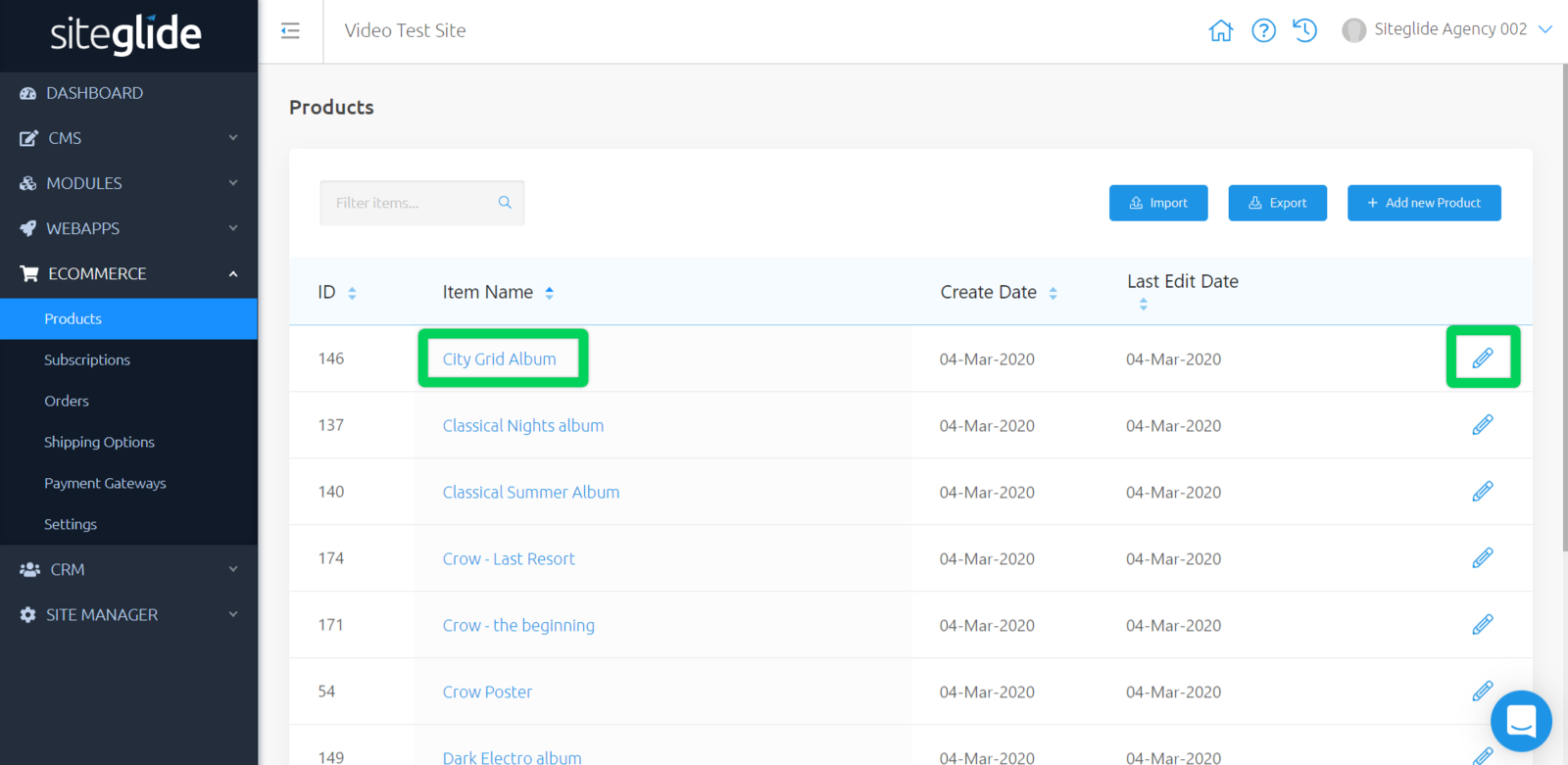Image resolution: width=1568 pixels, height=765 pixels.
Task: Expand the CMS sidebar menu
Action: pos(128,138)
